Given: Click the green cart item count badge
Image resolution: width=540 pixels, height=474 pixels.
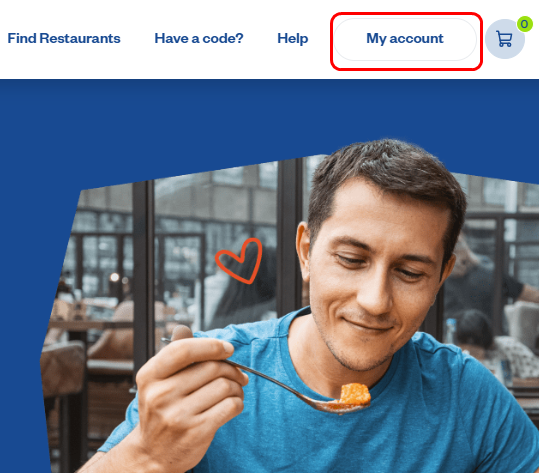Looking at the screenshot, I should [x=524, y=24].
